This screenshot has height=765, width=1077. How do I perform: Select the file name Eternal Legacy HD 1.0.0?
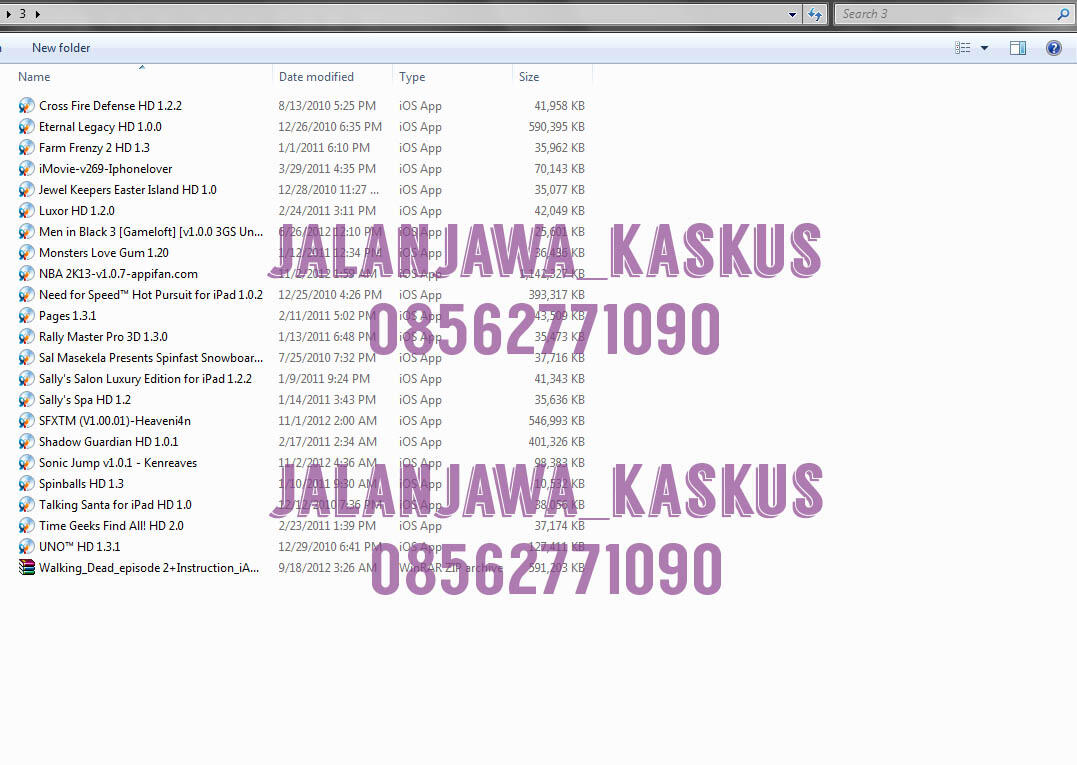[100, 127]
